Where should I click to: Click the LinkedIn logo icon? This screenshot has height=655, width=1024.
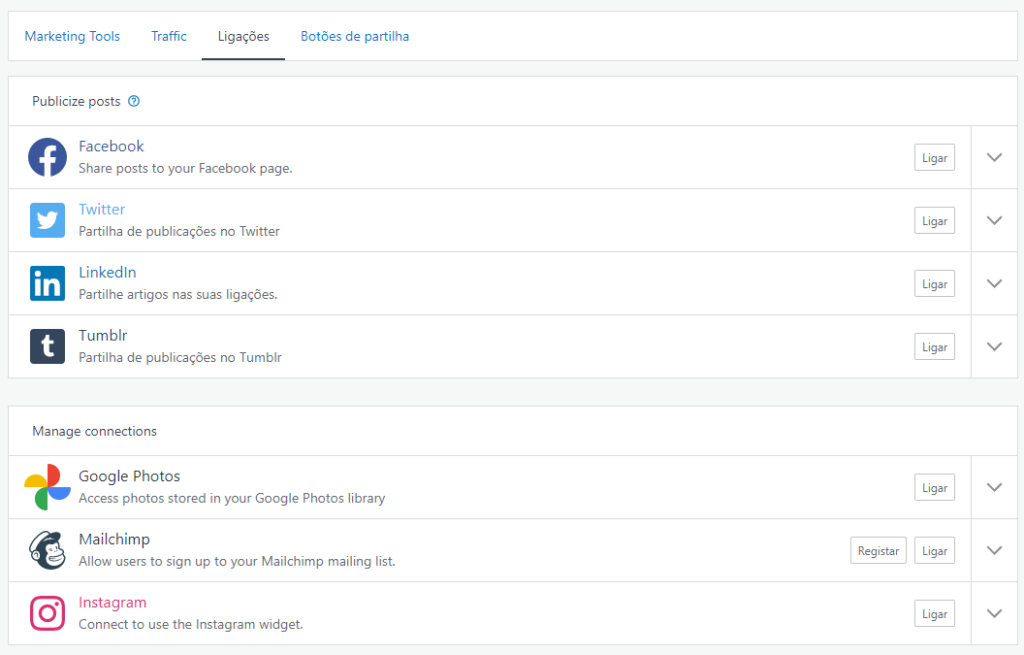pos(47,283)
